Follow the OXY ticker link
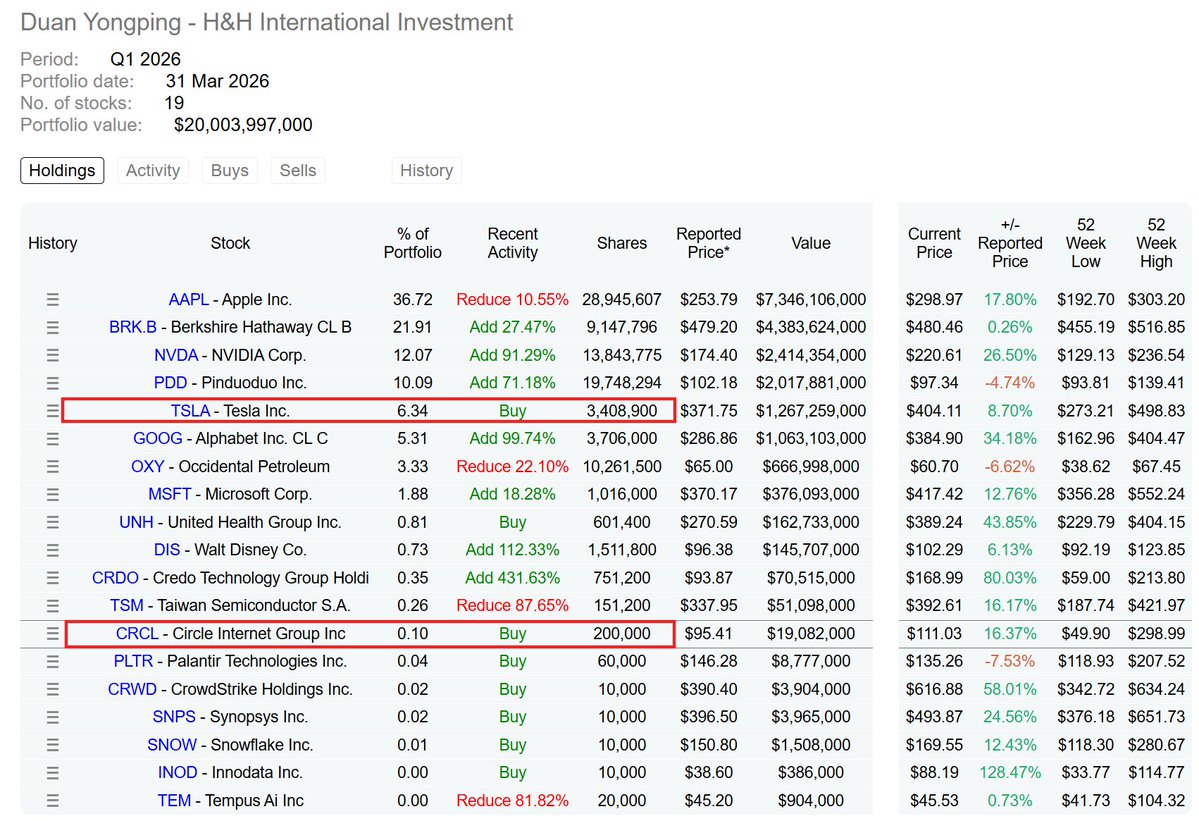Screen dimensions: 1199x821 pos(148,466)
